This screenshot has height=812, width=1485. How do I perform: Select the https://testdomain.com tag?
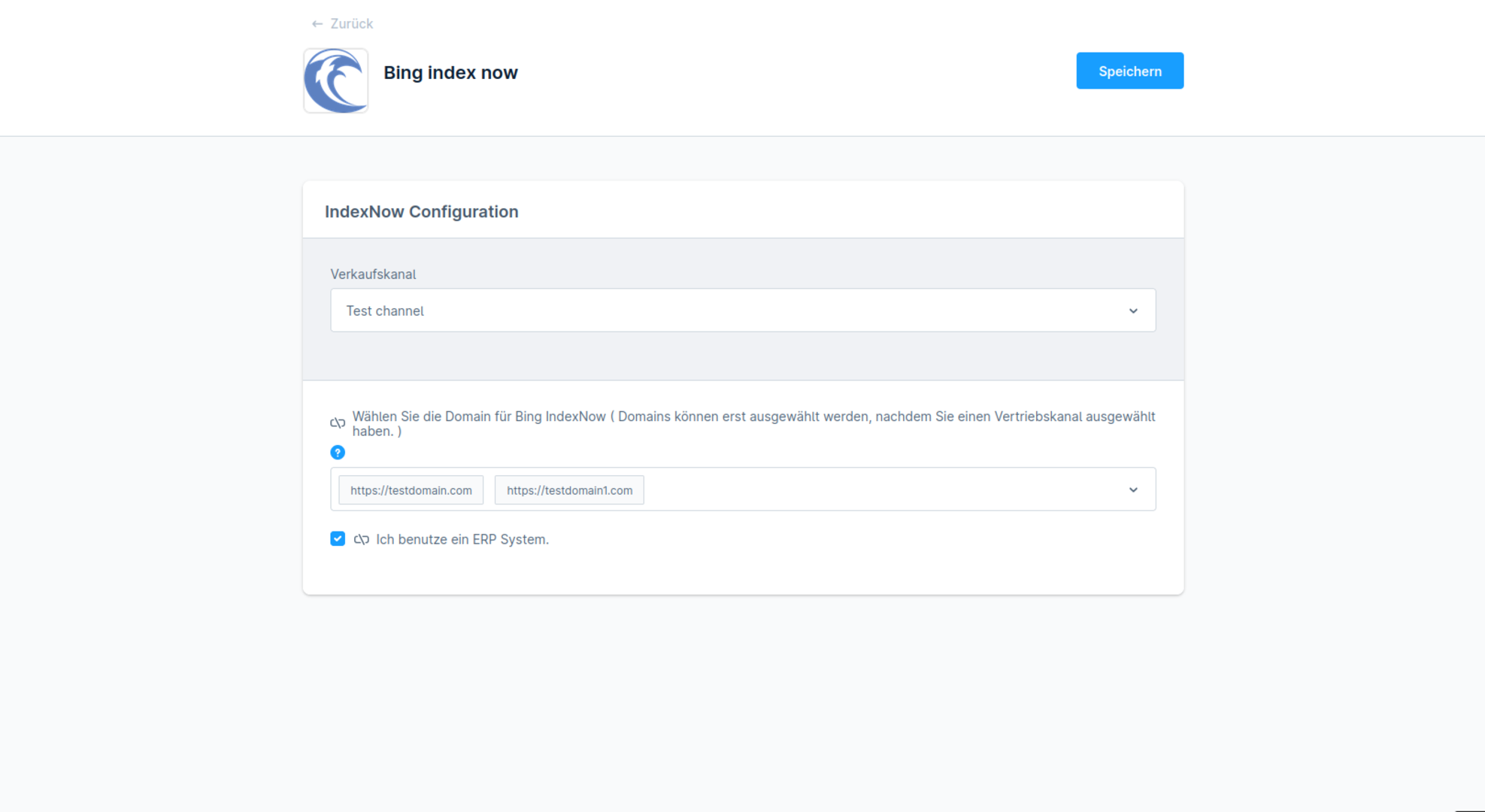coord(411,490)
